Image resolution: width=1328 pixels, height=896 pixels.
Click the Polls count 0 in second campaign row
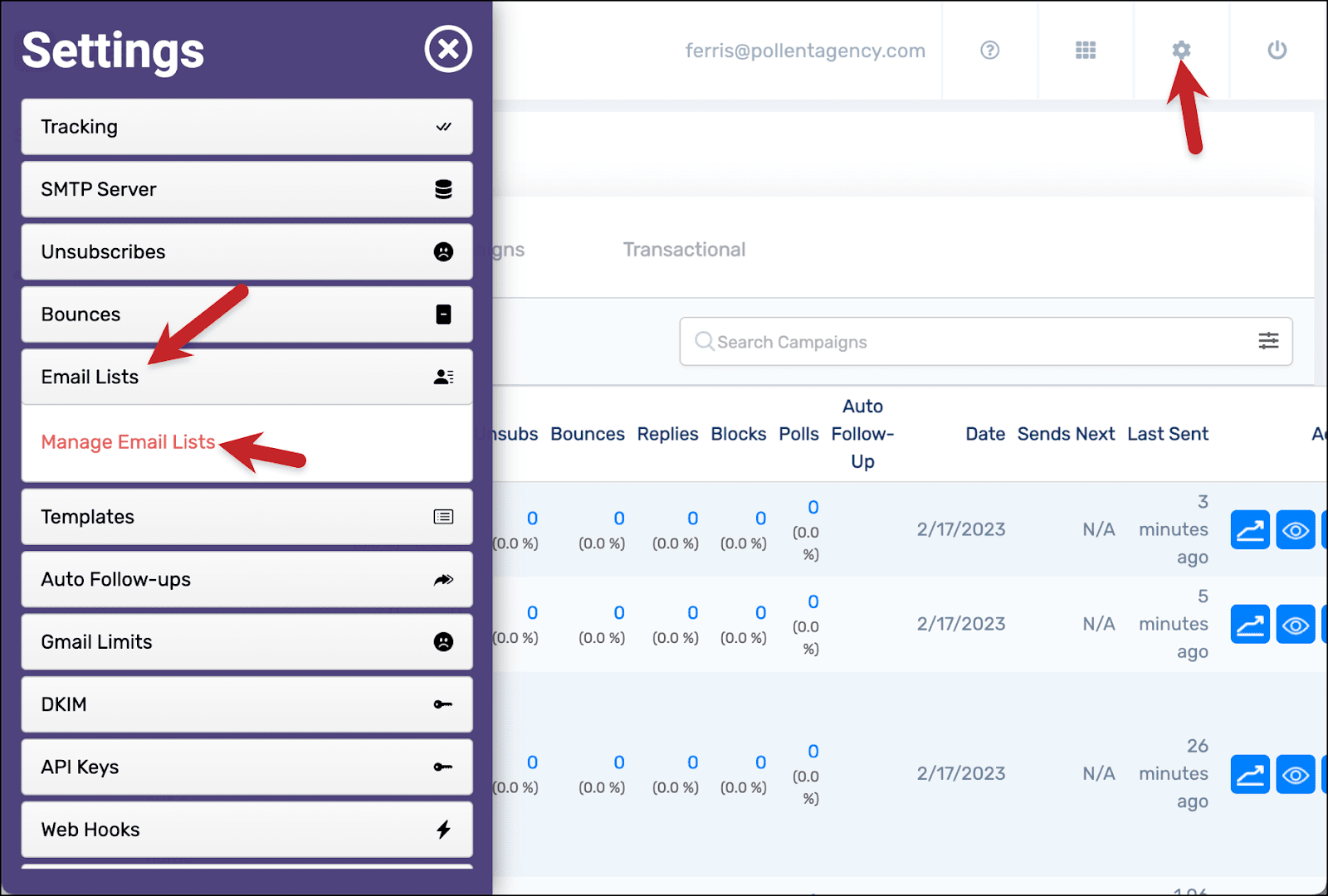[x=813, y=601]
